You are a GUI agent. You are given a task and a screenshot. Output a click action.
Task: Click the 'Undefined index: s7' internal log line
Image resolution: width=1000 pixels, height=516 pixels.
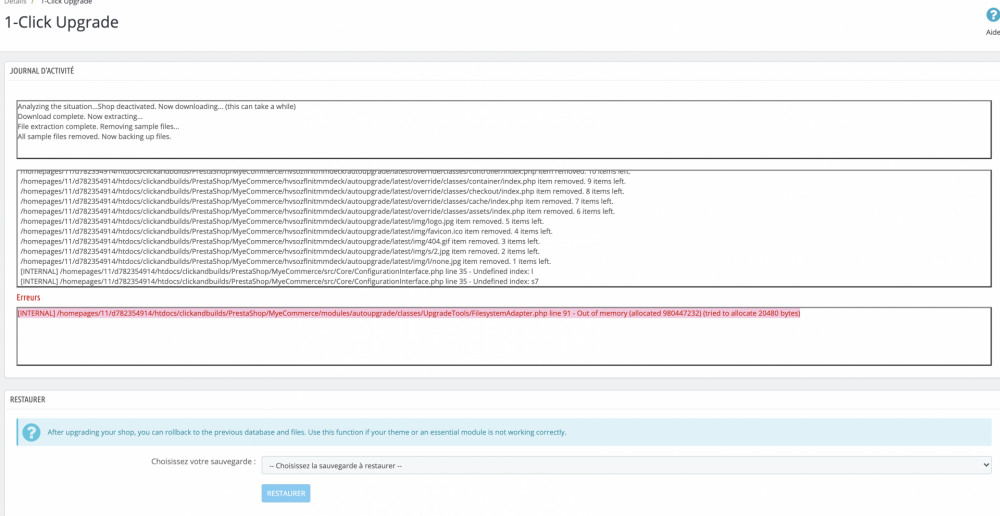coord(279,281)
